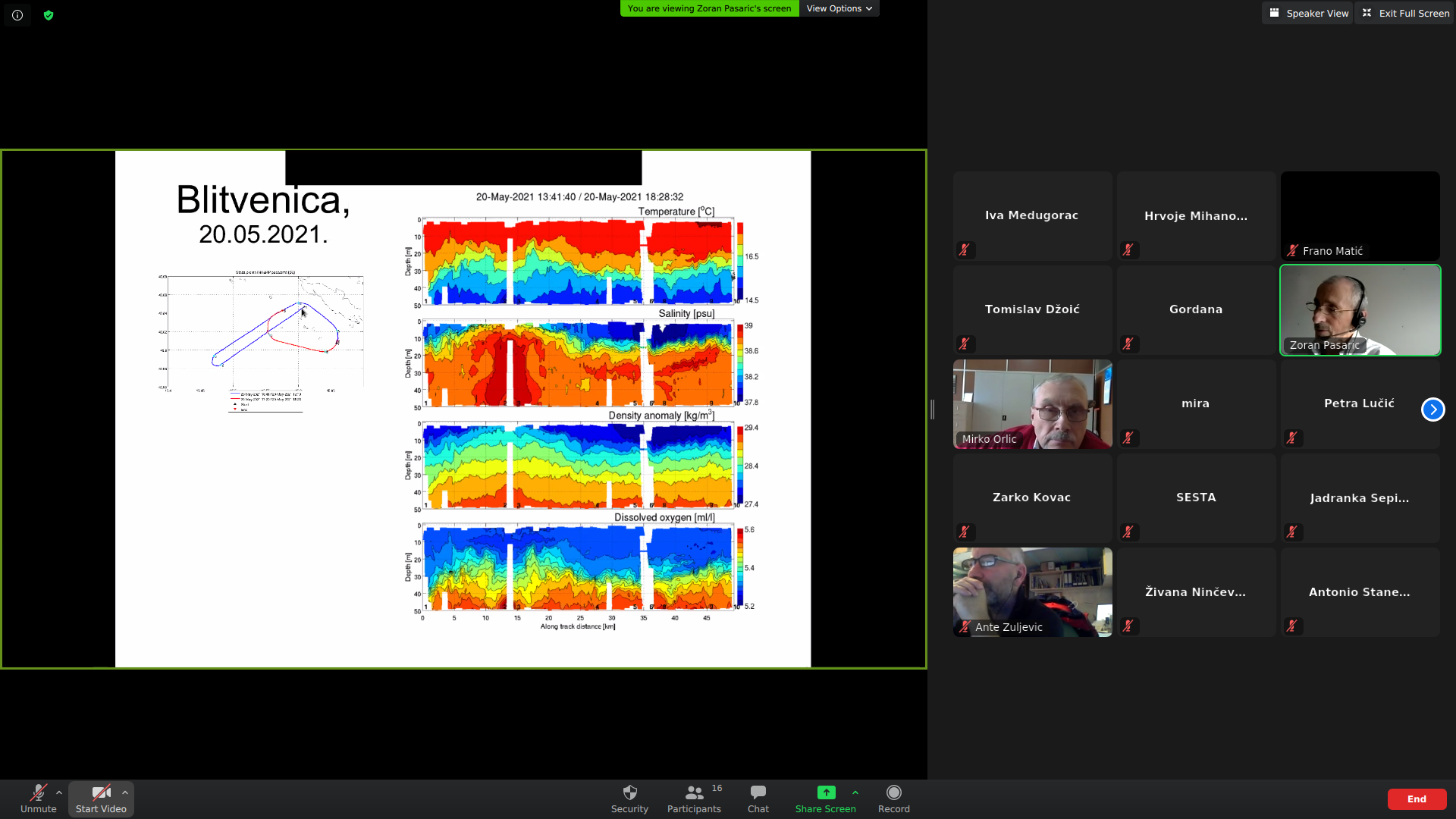Select Hrvoje Mihano... participant tile
Image resolution: width=1456 pixels, height=819 pixels.
coord(1196,216)
